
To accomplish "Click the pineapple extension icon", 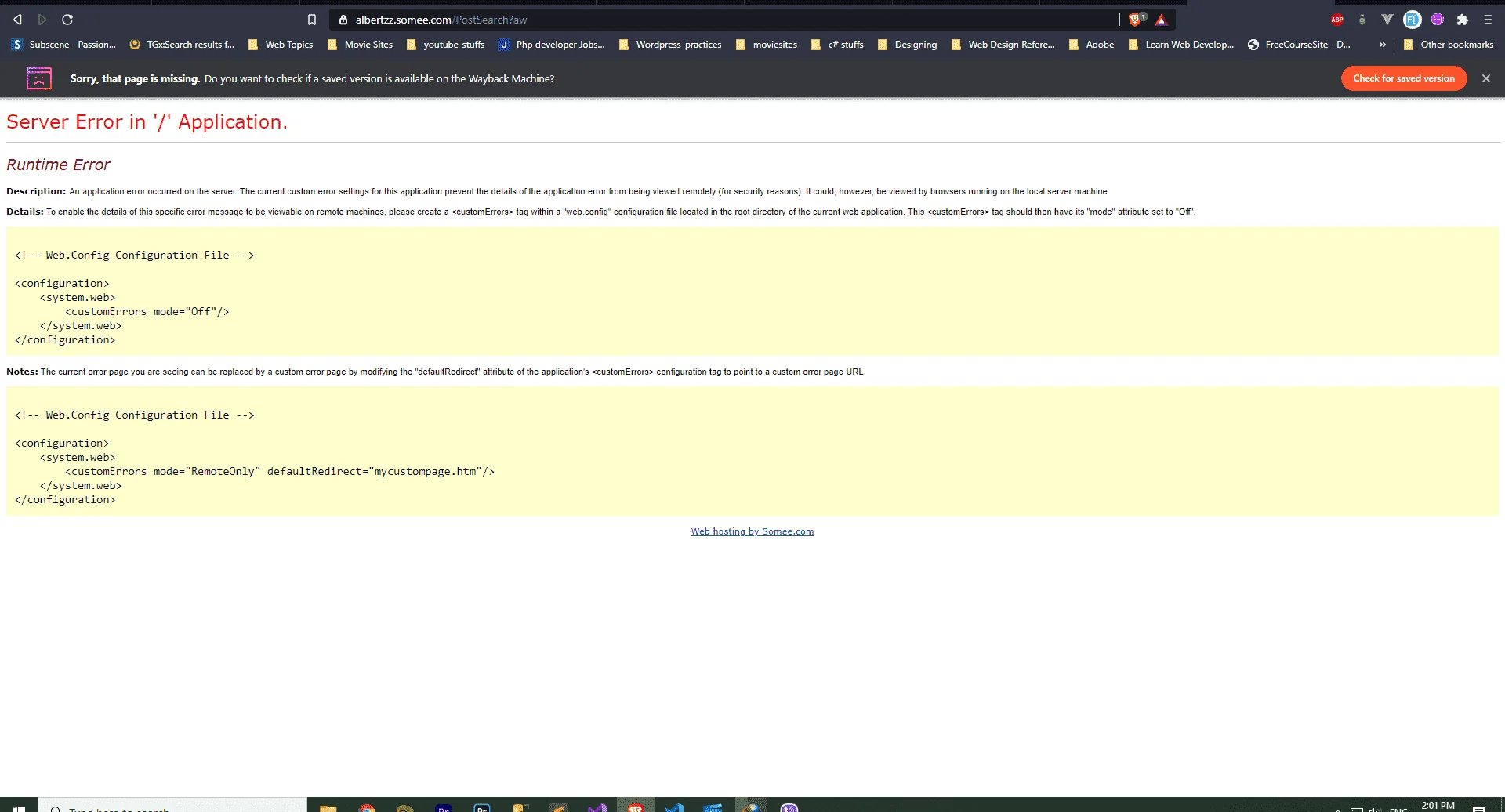I will click(x=1362, y=20).
